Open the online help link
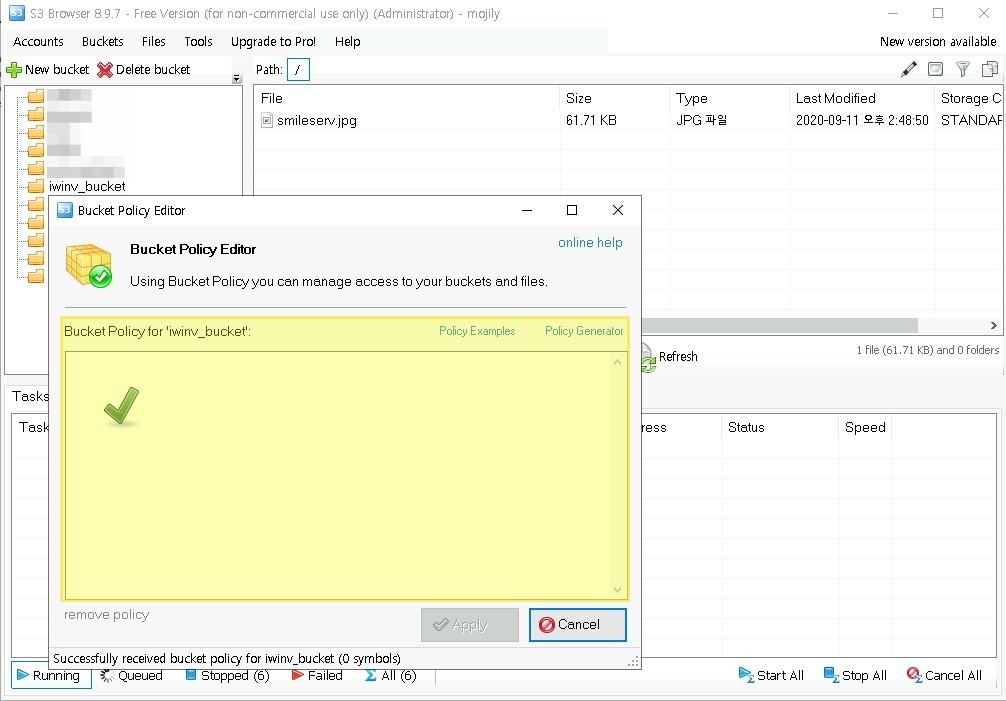 click(590, 242)
